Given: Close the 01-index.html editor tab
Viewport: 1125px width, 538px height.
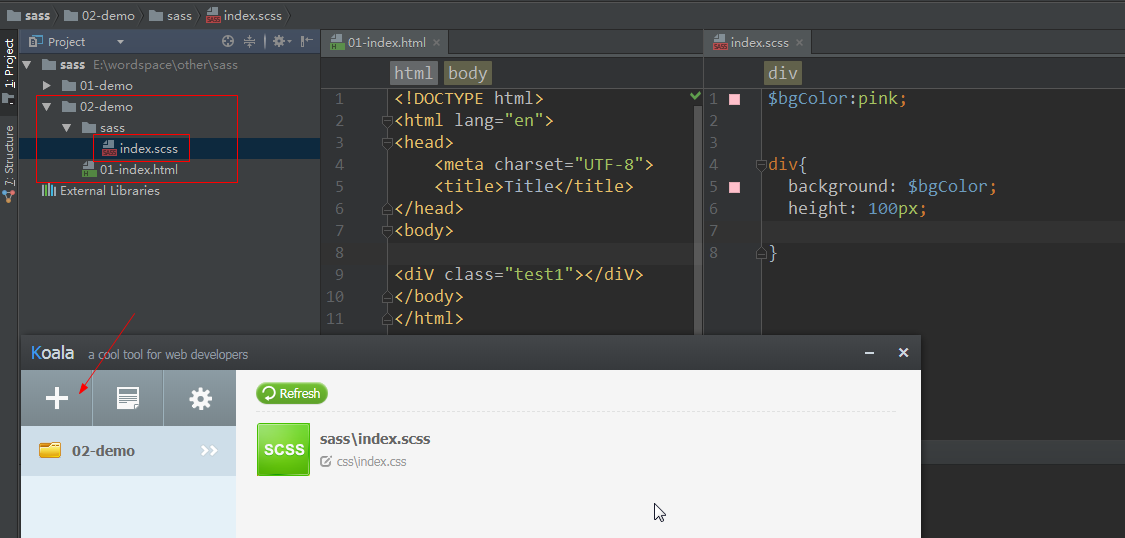Looking at the screenshot, I should pyautogui.click(x=437, y=43).
